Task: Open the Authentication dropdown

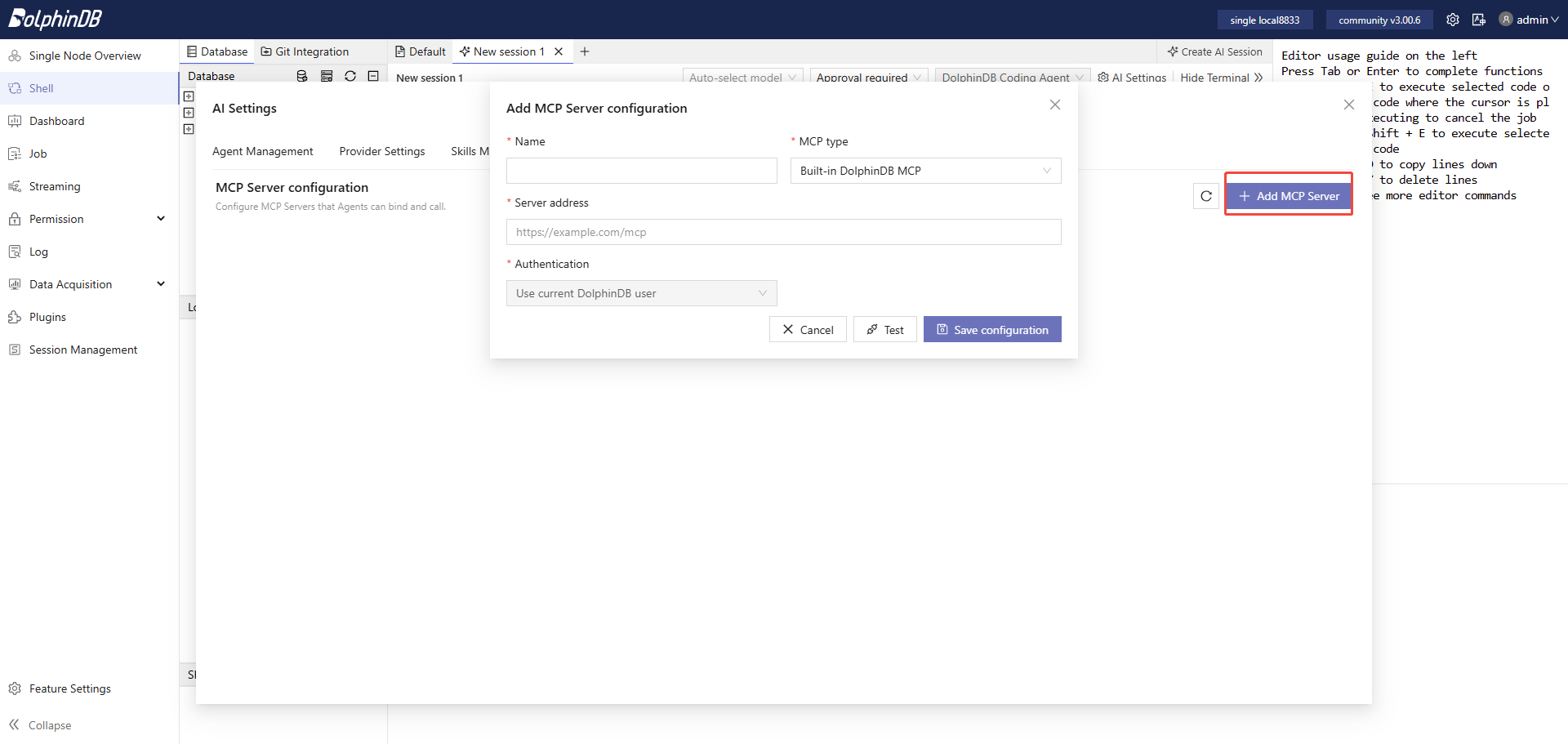Action: [x=642, y=293]
